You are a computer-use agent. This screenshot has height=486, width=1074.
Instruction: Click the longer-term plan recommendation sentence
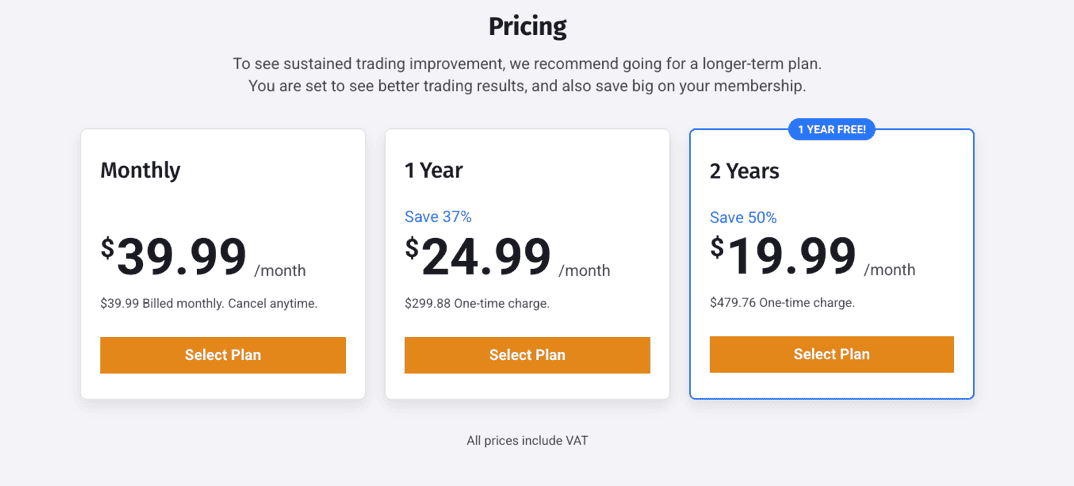coord(527,64)
